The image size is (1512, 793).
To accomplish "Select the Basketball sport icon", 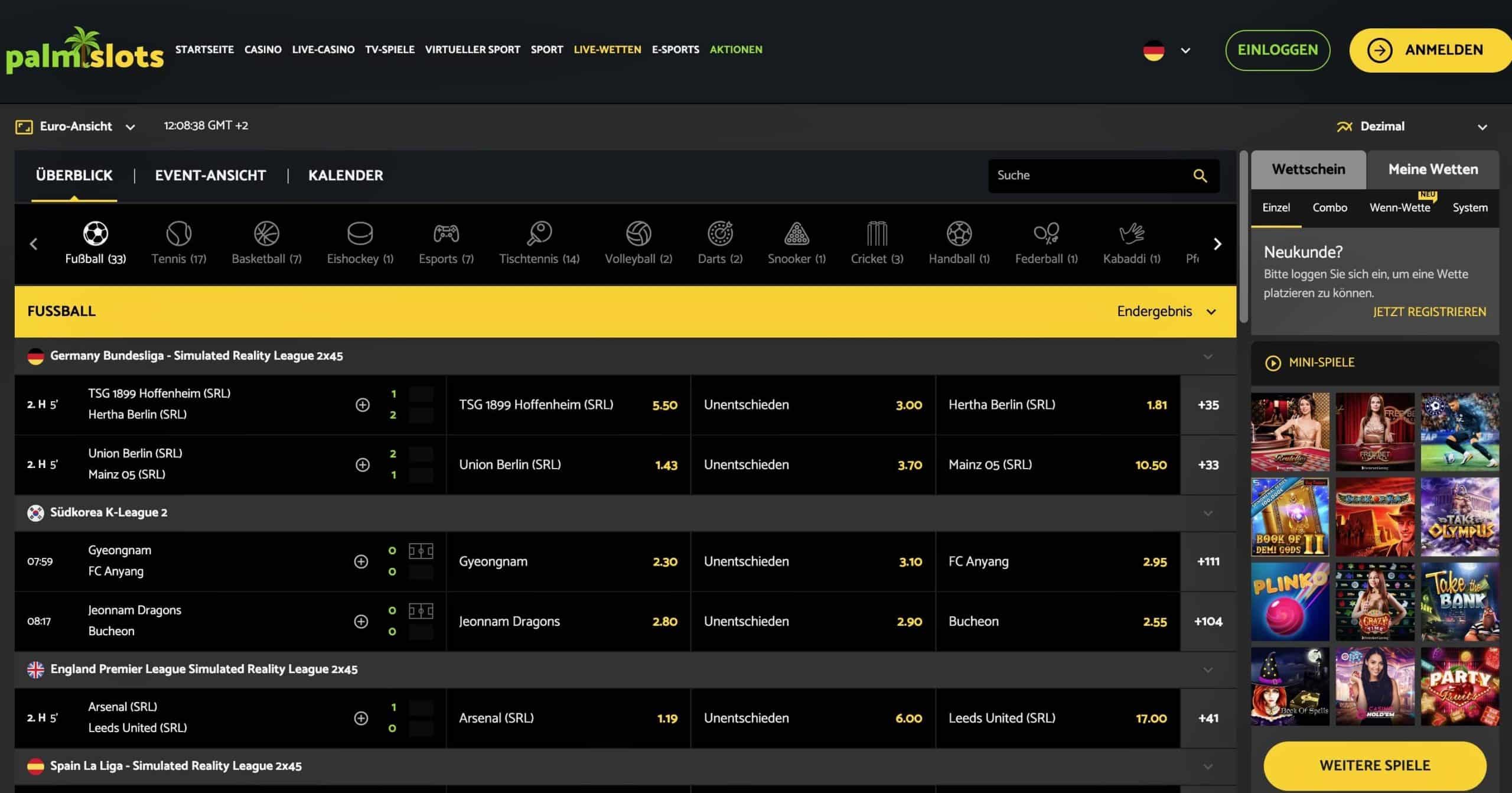I will [266, 234].
